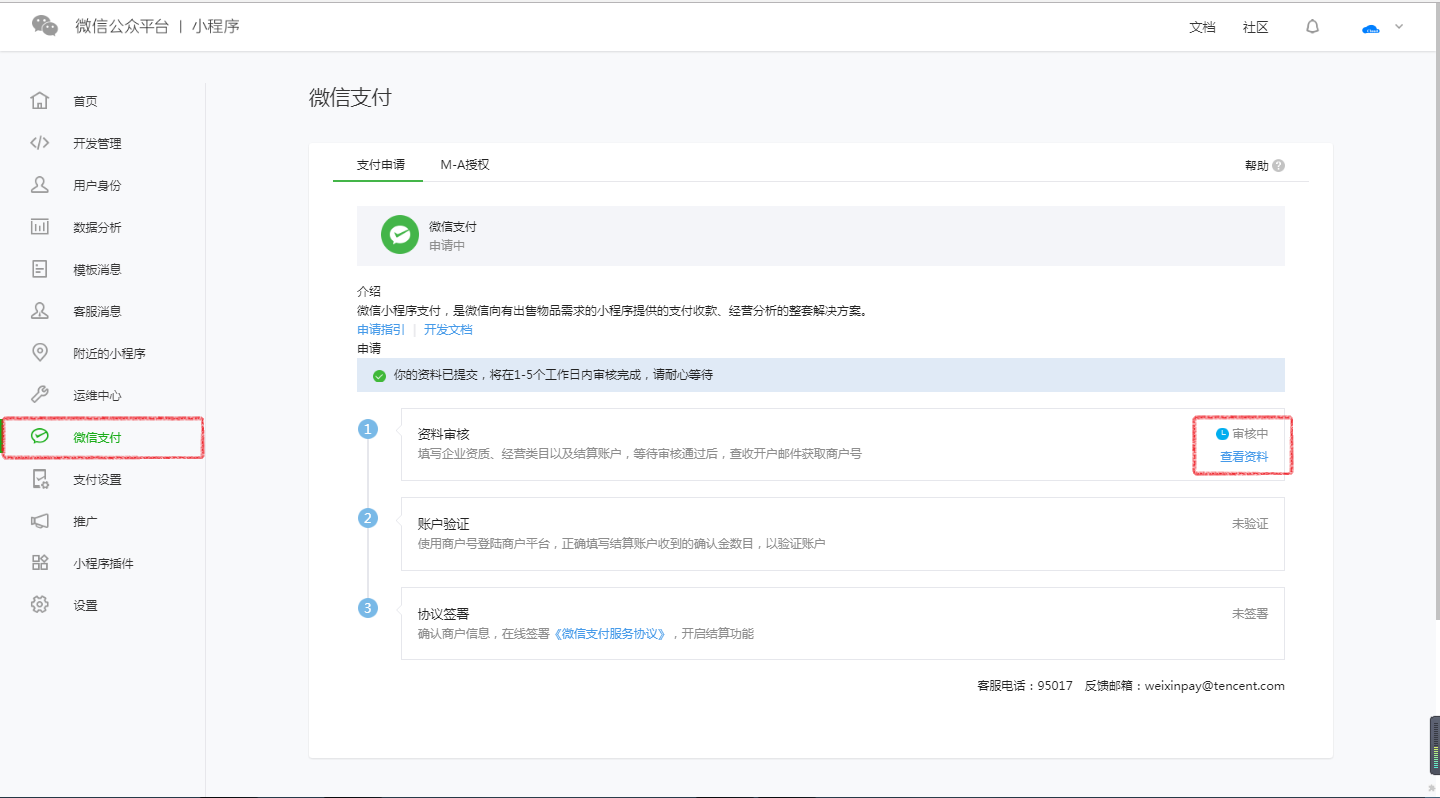Image resolution: width=1440 pixels, height=798 pixels.
Task: Open 开发管理 via its code icon
Action: [40, 143]
